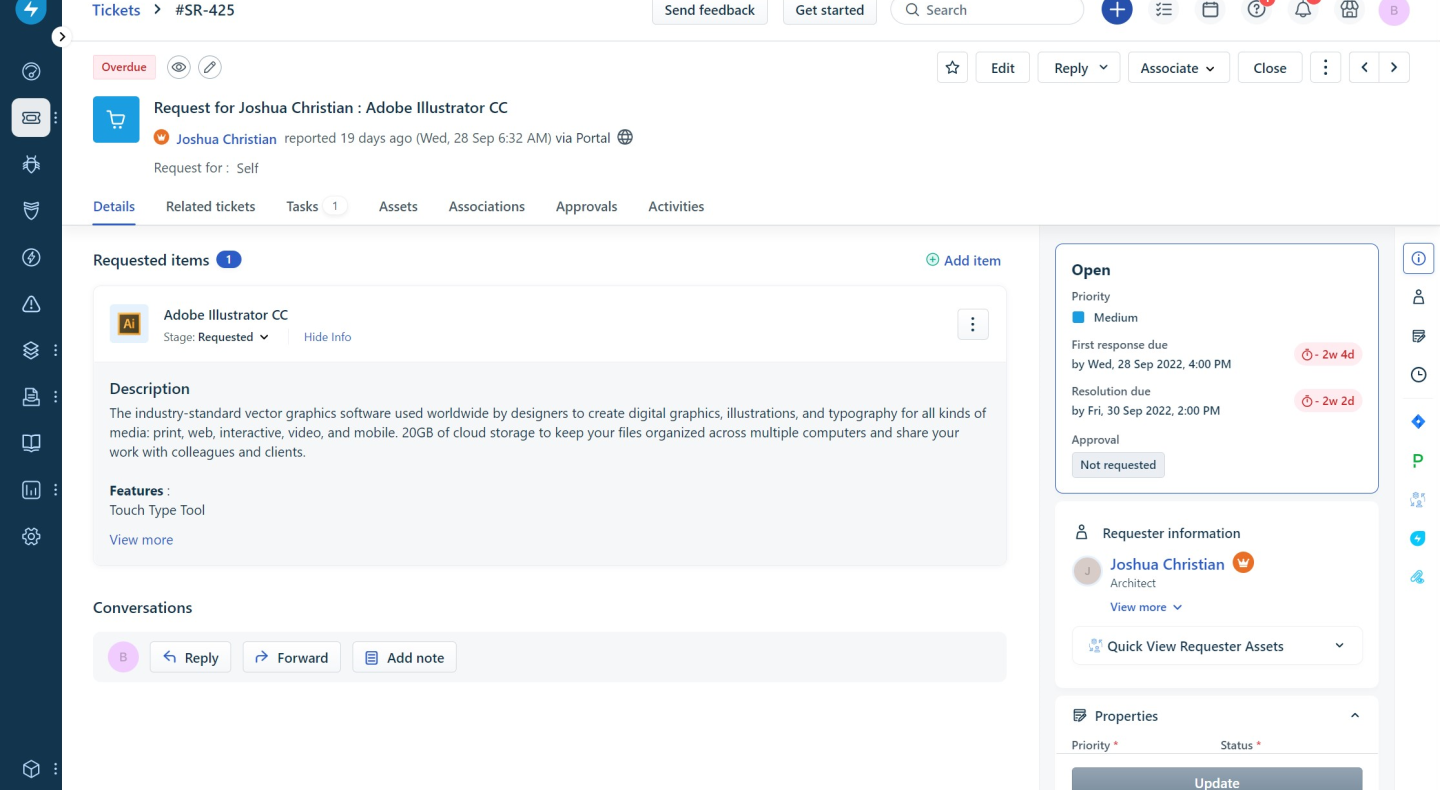Click the pencil edit icon near Overdue
The width and height of the screenshot is (1440, 790).
coord(209,67)
